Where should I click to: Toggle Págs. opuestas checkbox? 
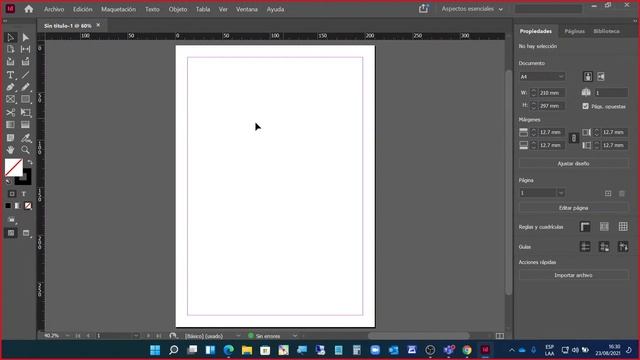coord(585,106)
